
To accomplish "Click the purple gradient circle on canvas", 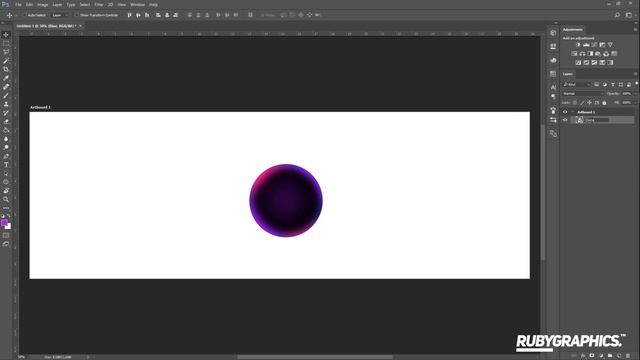I will [286, 200].
